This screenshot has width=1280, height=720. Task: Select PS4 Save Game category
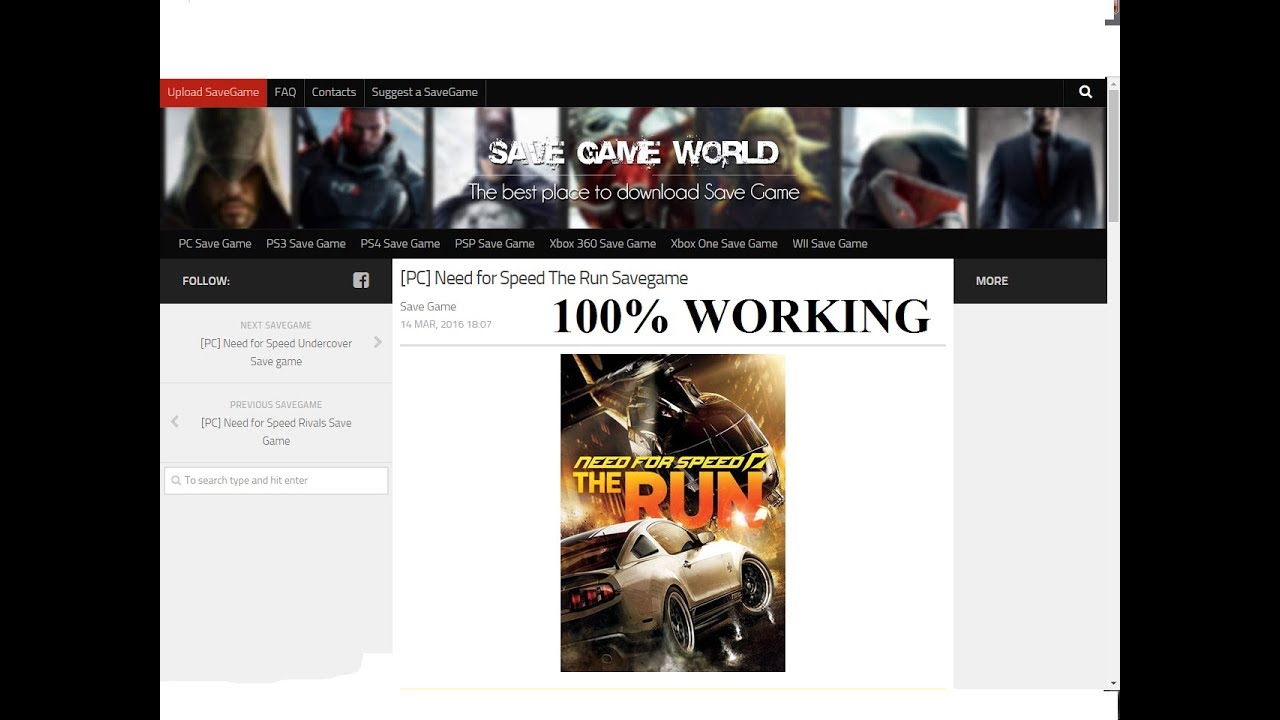(x=400, y=244)
